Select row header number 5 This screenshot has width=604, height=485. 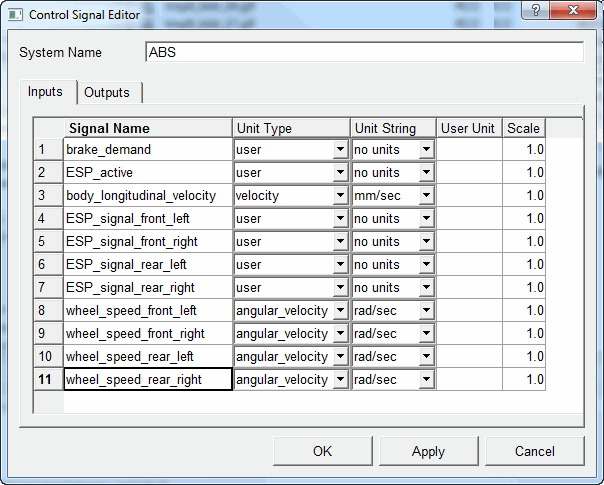click(49, 241)
